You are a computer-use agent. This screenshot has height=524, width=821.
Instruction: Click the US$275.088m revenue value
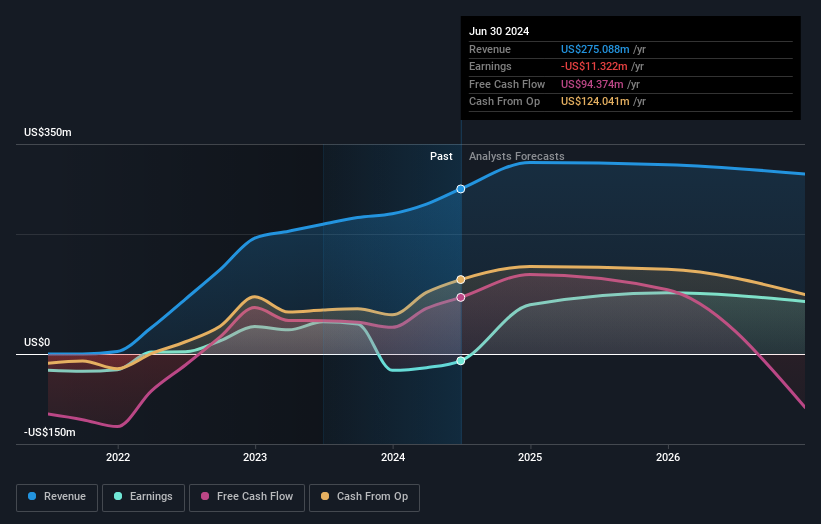tap(595, 49)
